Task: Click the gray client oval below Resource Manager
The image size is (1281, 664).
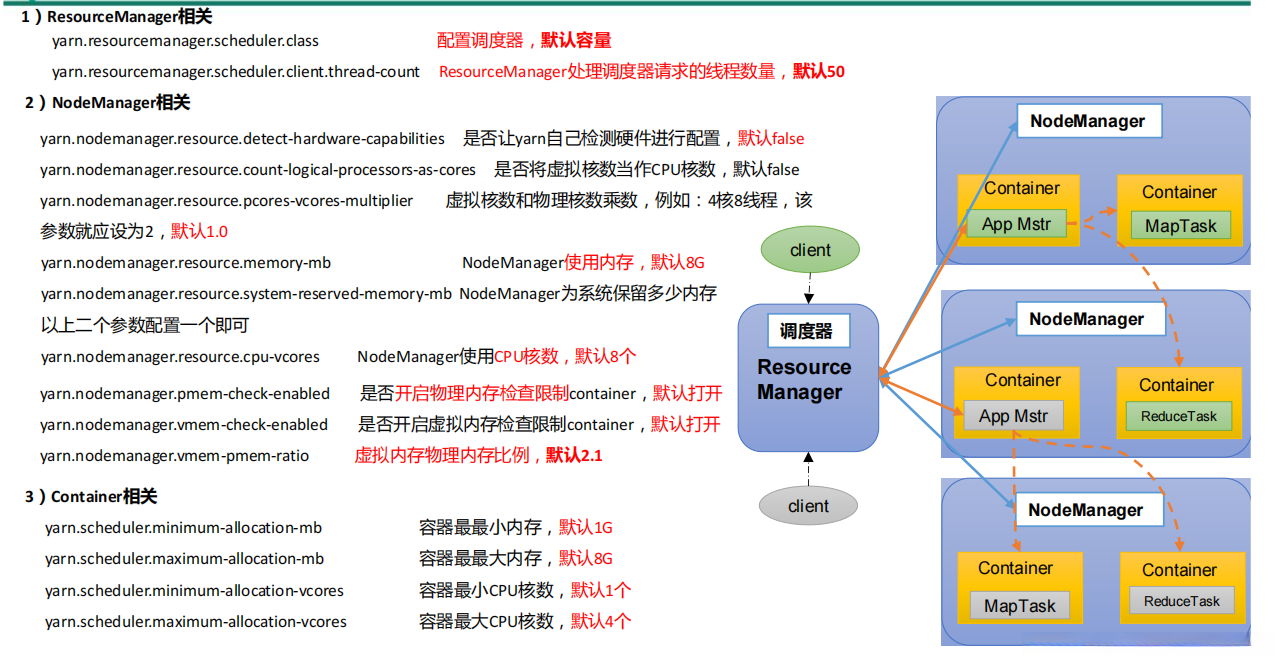Action: click(x=808, y=505)
